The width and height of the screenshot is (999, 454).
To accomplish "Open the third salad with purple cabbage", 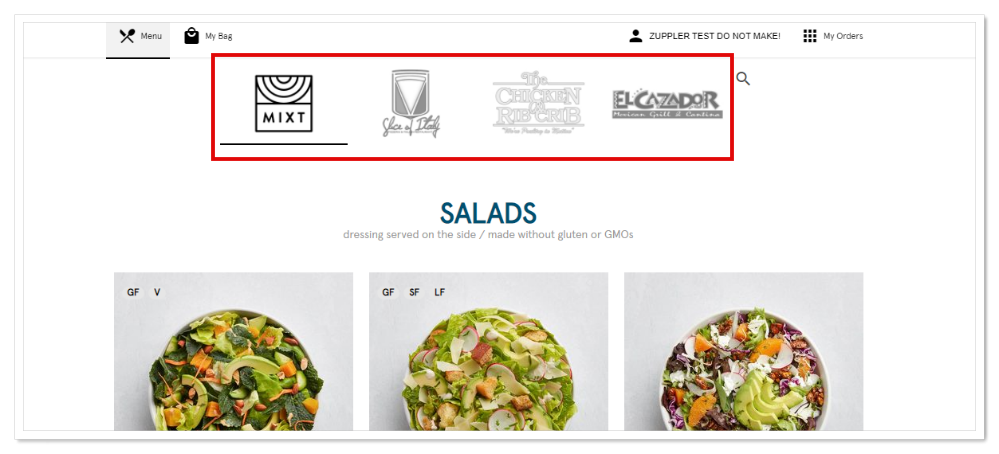I will [744, 351].
